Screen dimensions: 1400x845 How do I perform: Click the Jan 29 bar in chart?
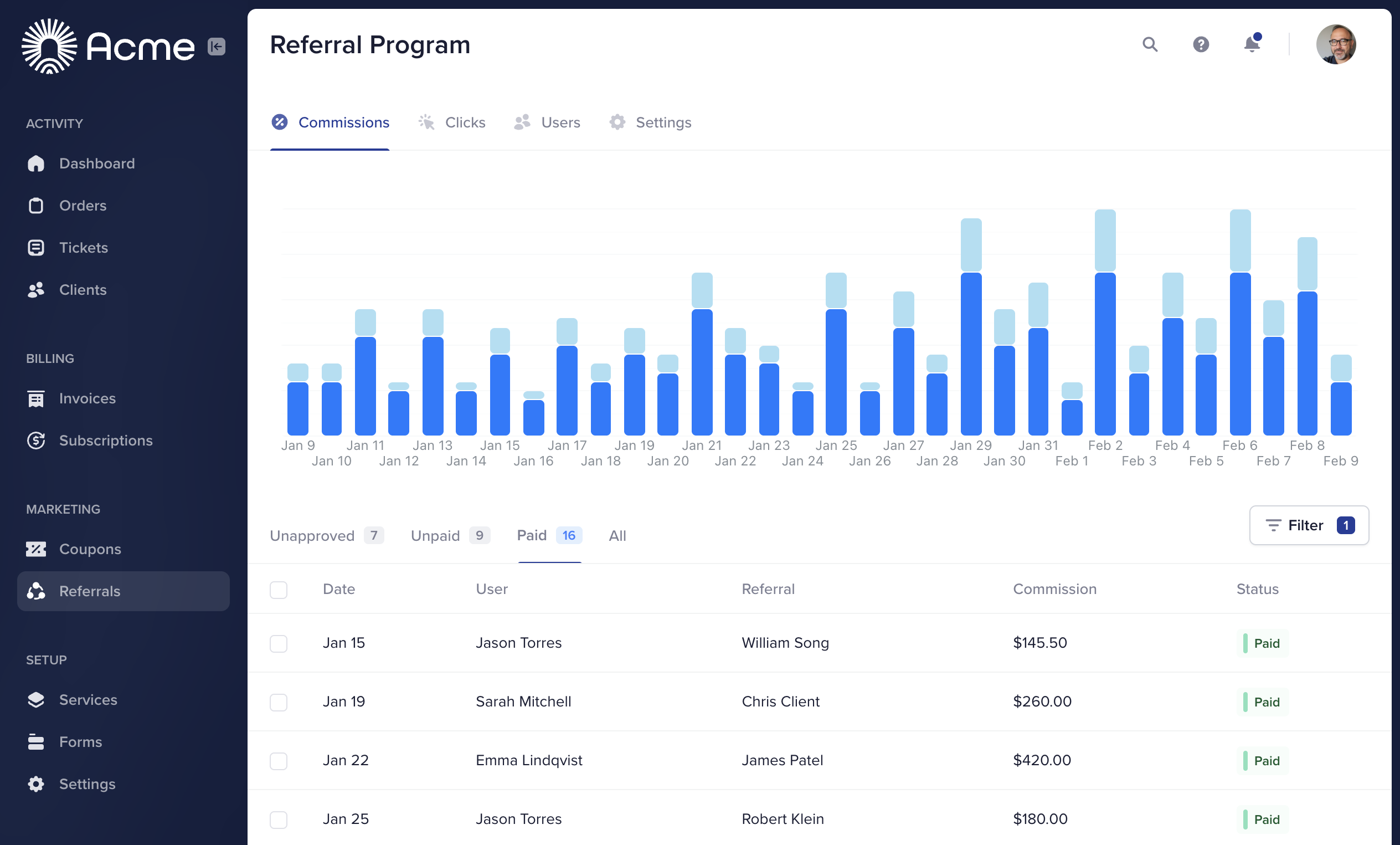pos(971,327)
